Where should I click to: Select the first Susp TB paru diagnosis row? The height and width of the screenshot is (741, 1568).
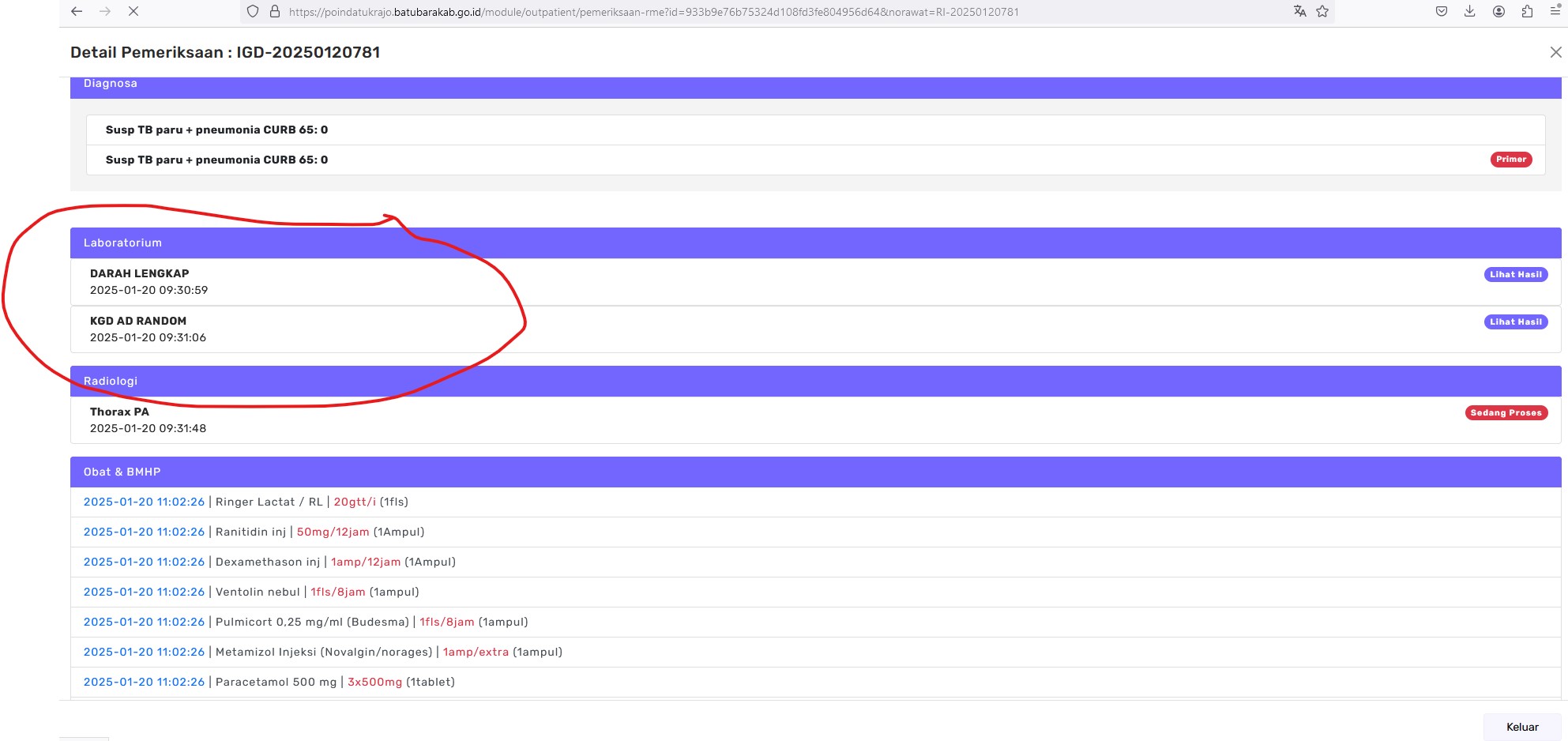[x=815, y=130]
